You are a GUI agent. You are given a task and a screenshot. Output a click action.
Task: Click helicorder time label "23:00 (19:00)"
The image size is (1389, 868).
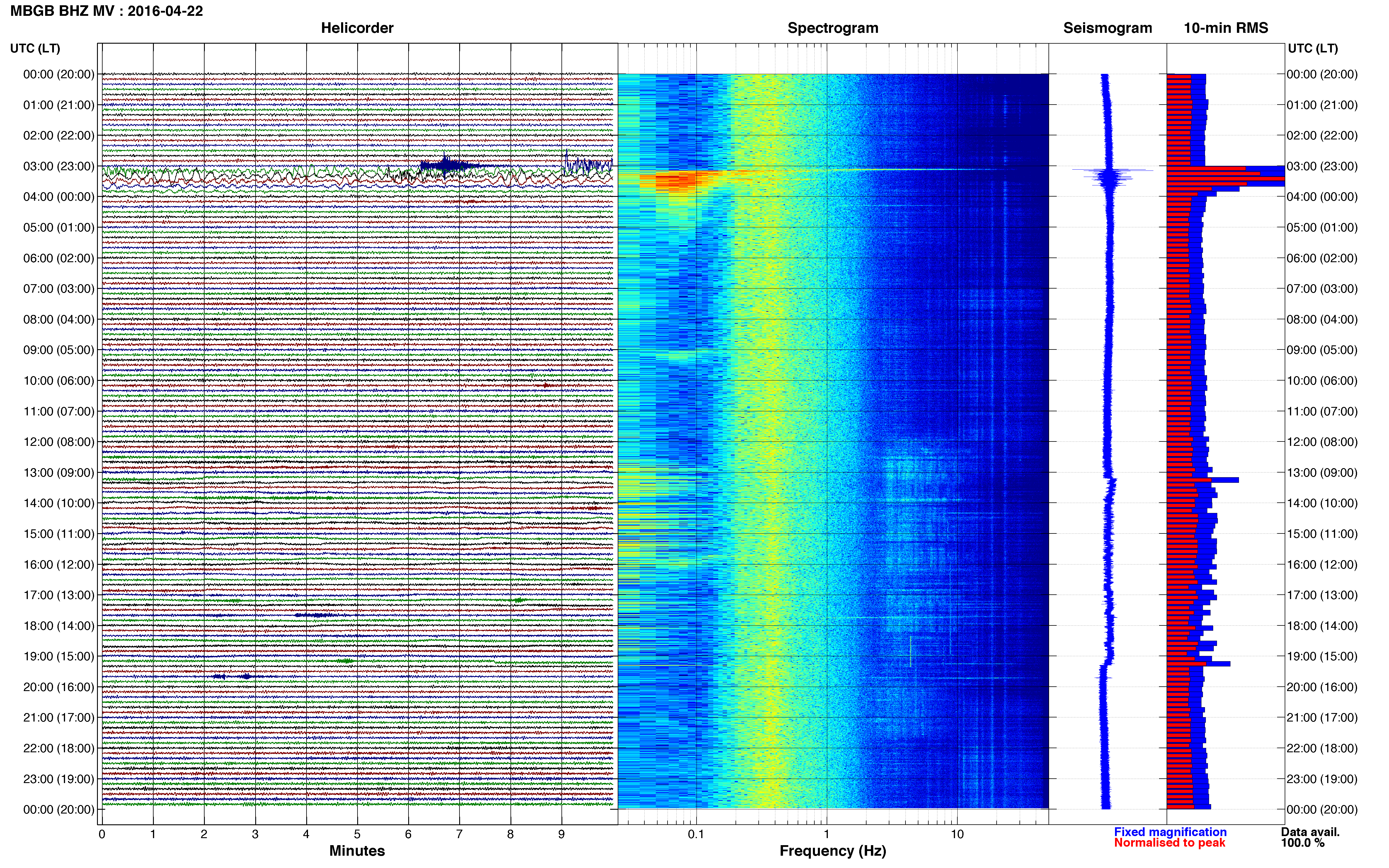tap(59, 779)
